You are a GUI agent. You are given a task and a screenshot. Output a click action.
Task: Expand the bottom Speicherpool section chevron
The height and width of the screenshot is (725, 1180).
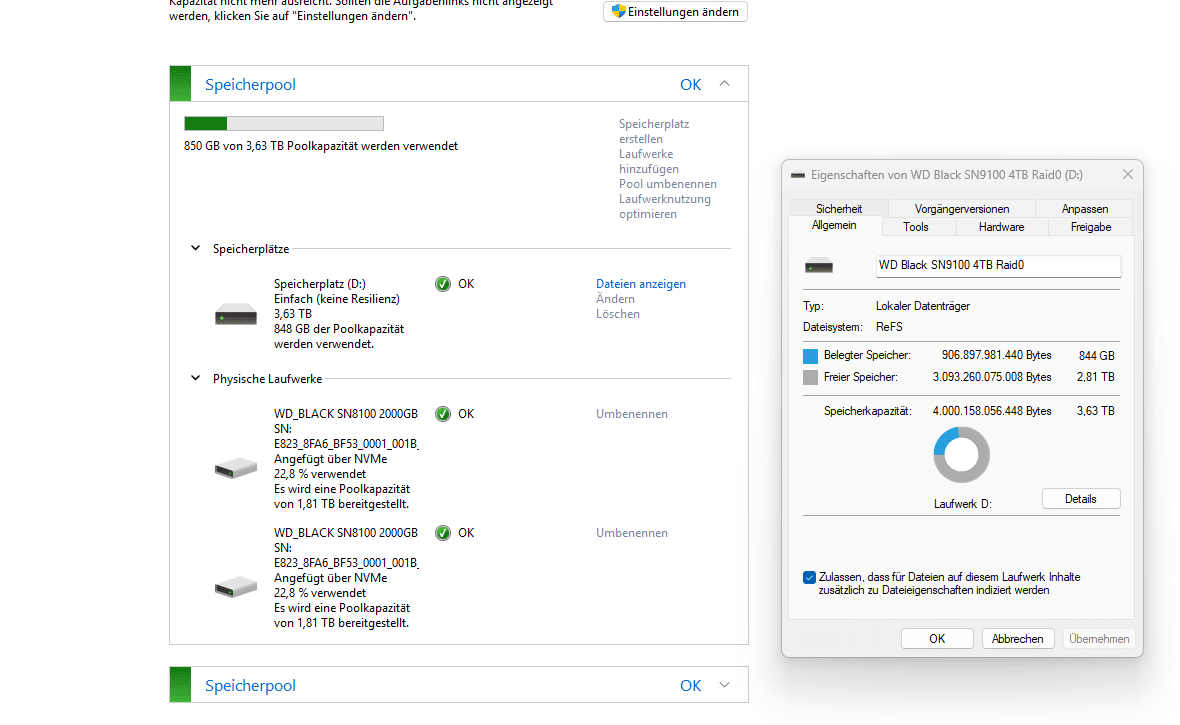pyautogui.click(x=725, y=685)
